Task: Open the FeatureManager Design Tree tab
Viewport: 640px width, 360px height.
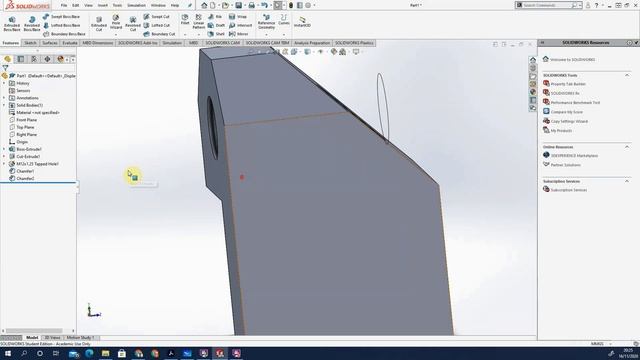Action: click(x=7, y=59)
